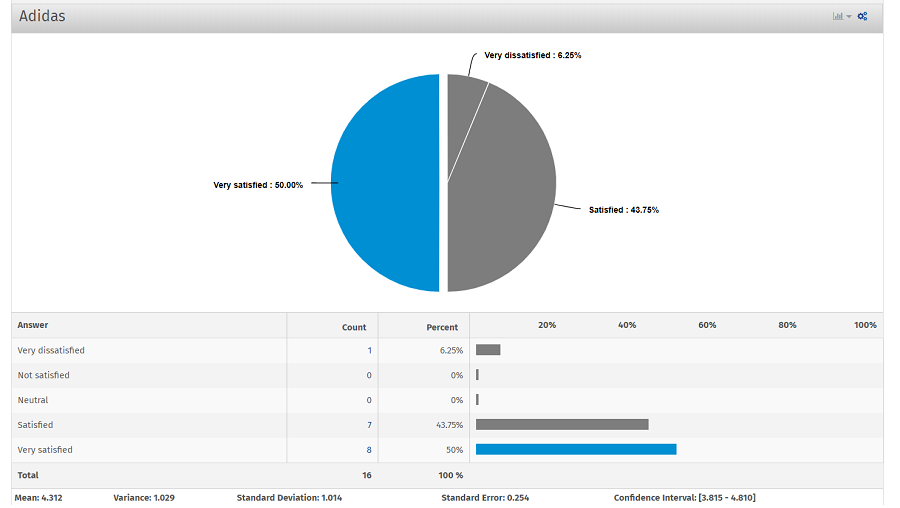This screenshot has width=900, height=508.
Task: Click count 0 in Not satisfied row
Action: [x=369, y=376]
